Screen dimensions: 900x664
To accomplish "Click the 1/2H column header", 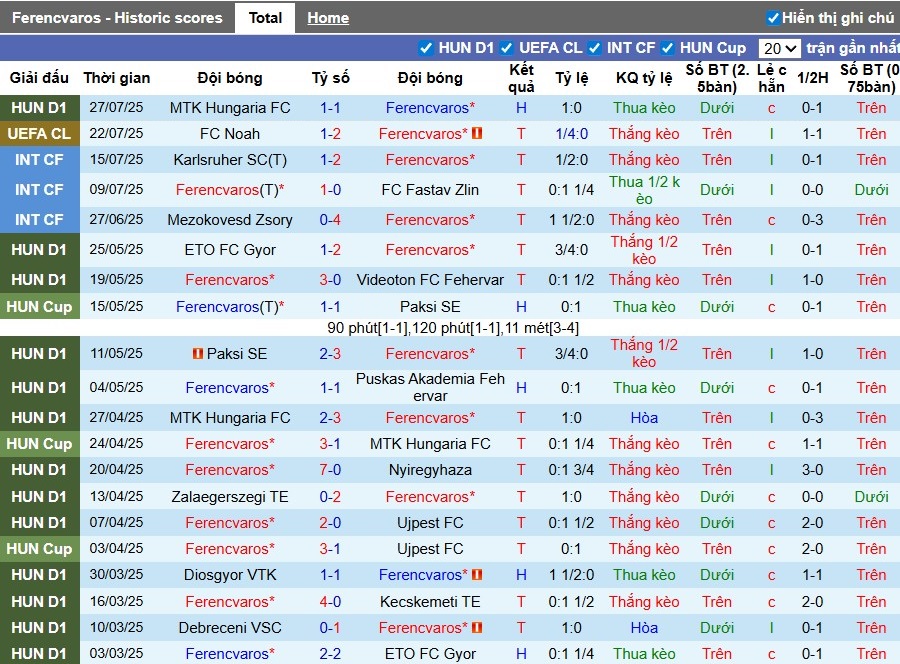I will [x=812, y=77].
